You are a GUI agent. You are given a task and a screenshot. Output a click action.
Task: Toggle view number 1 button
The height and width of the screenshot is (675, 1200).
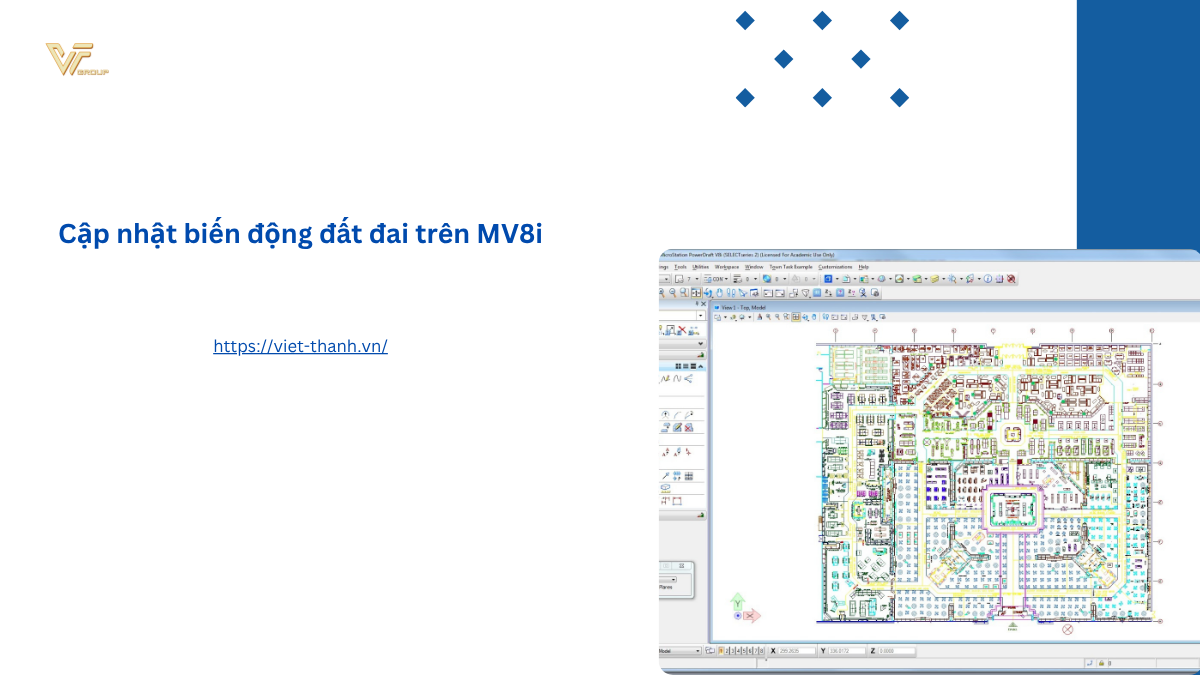click(719, 651)
